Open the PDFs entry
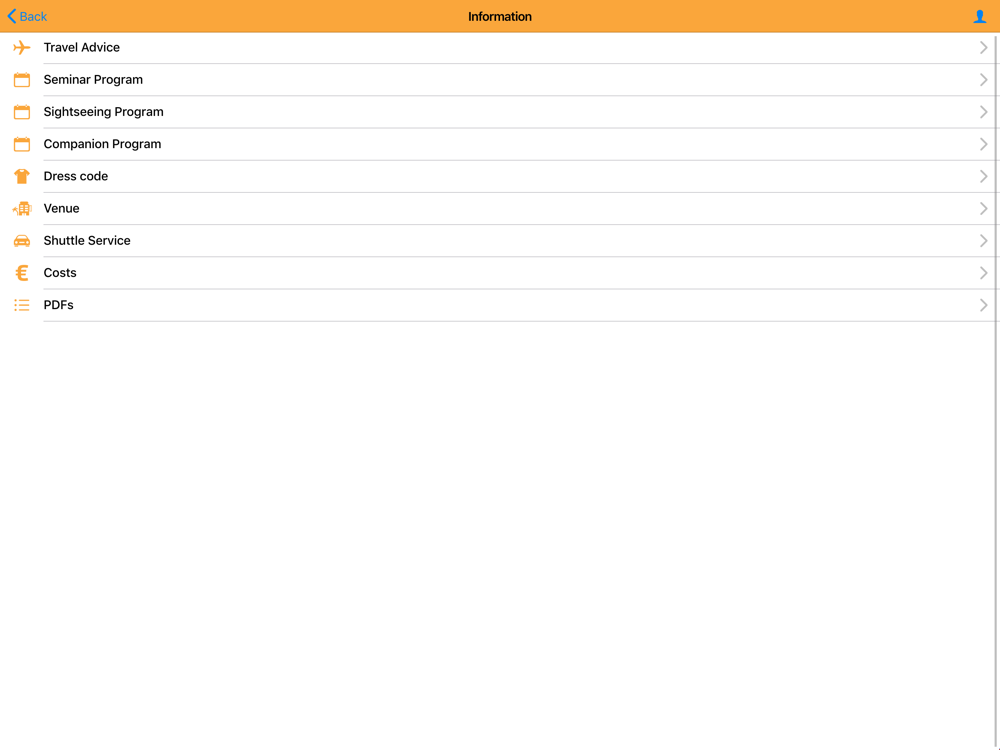The image size is (1000, 750). click(500, 305)
